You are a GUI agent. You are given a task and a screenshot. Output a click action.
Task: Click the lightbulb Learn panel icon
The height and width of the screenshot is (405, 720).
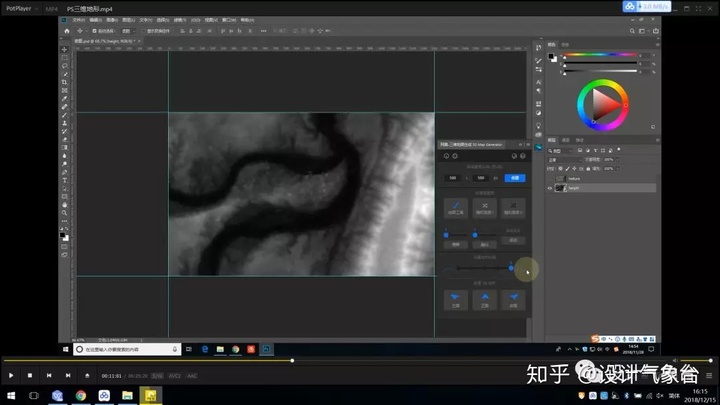(x=538, y=125)
